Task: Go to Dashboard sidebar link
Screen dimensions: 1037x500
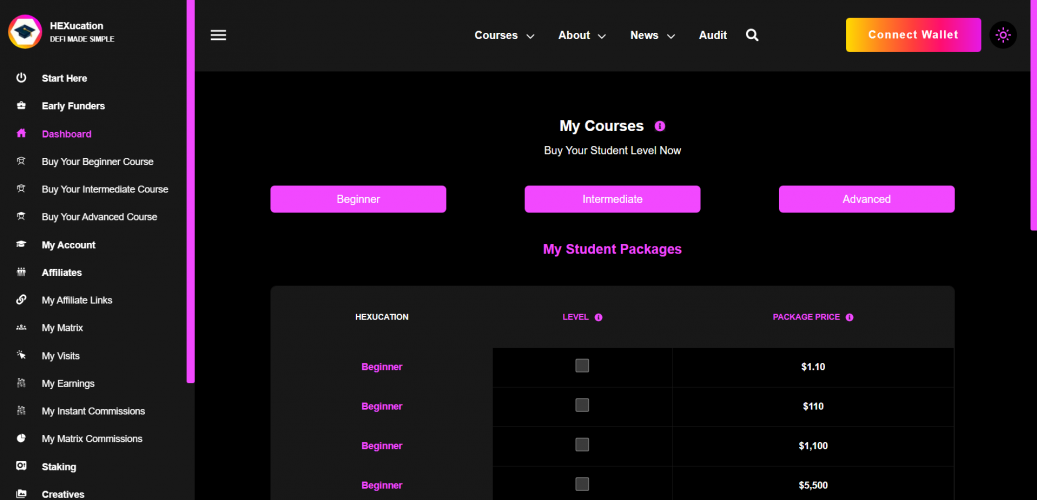Action: tap(67, 134)
